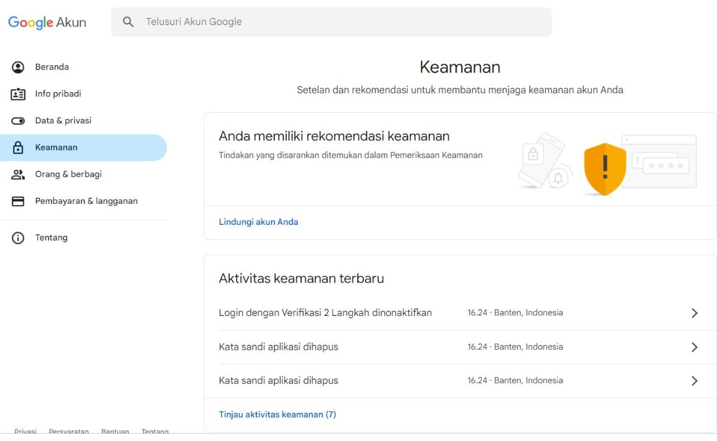This screenshot has height=441, width=717.
Task: Click the Orang & berbagi people icon
Action: pyautogui.click(x=18, y=174)
